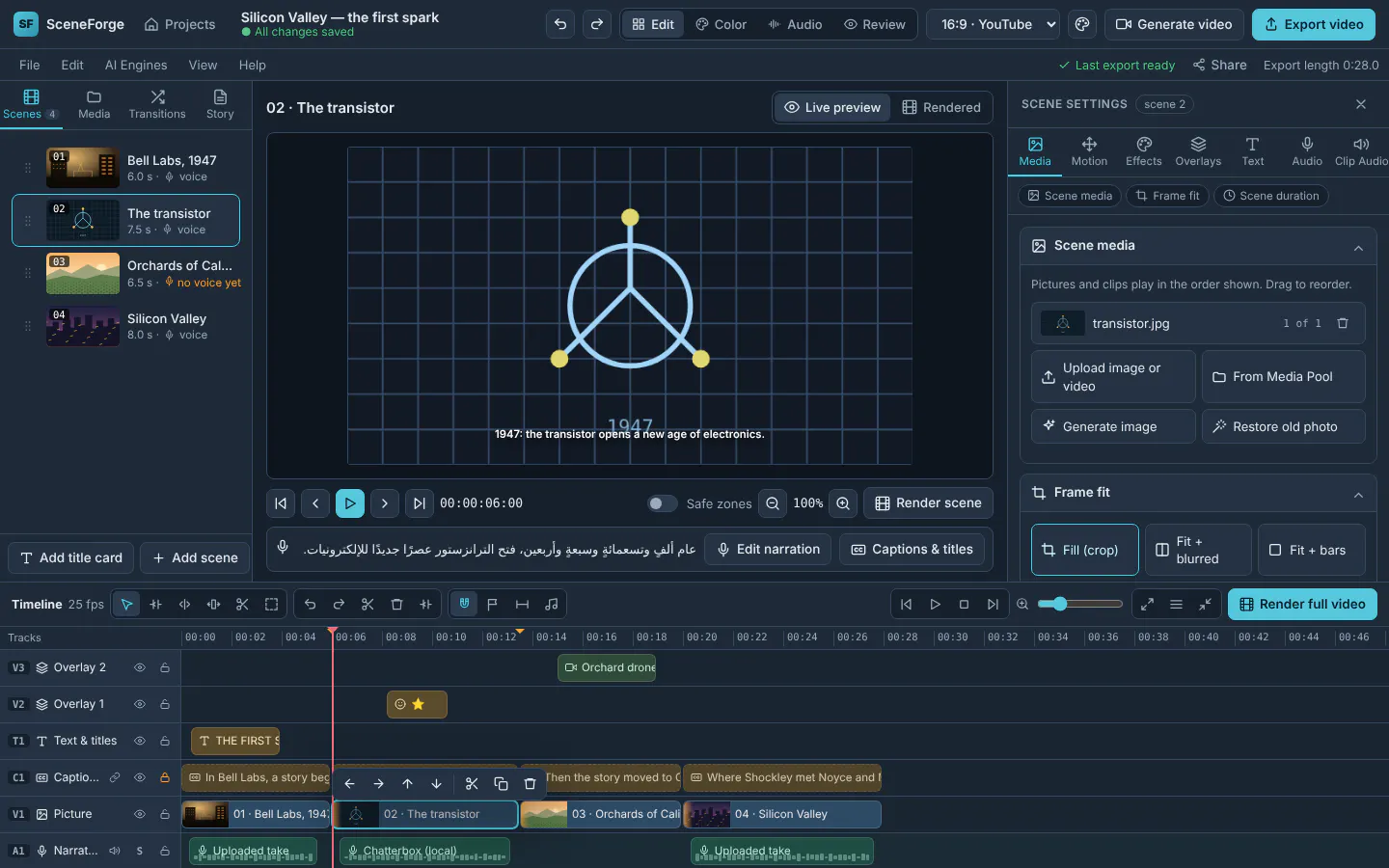
Task: Click the Export video button
Action: (1314, 24)
